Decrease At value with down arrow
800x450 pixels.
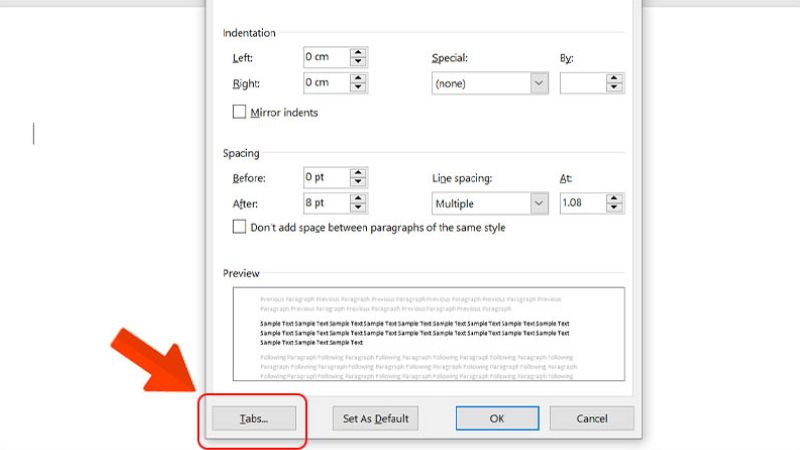pos(614,208)
